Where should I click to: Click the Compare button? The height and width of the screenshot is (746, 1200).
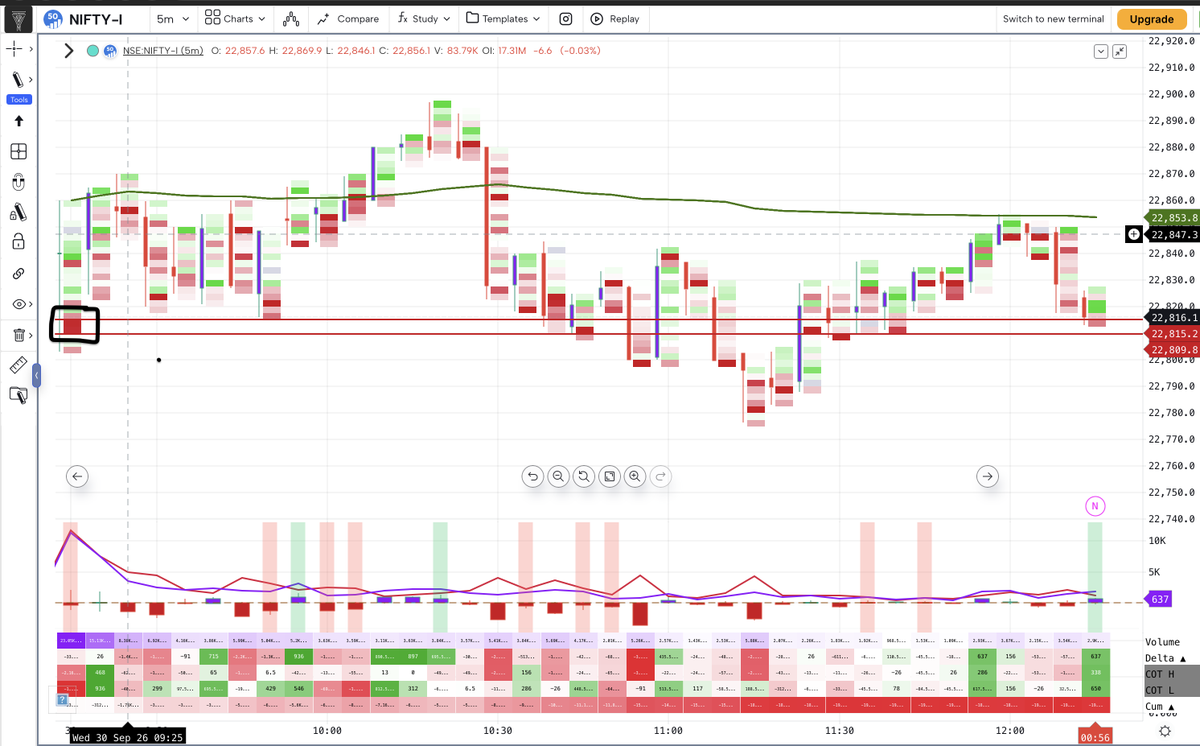click(348, 18)
